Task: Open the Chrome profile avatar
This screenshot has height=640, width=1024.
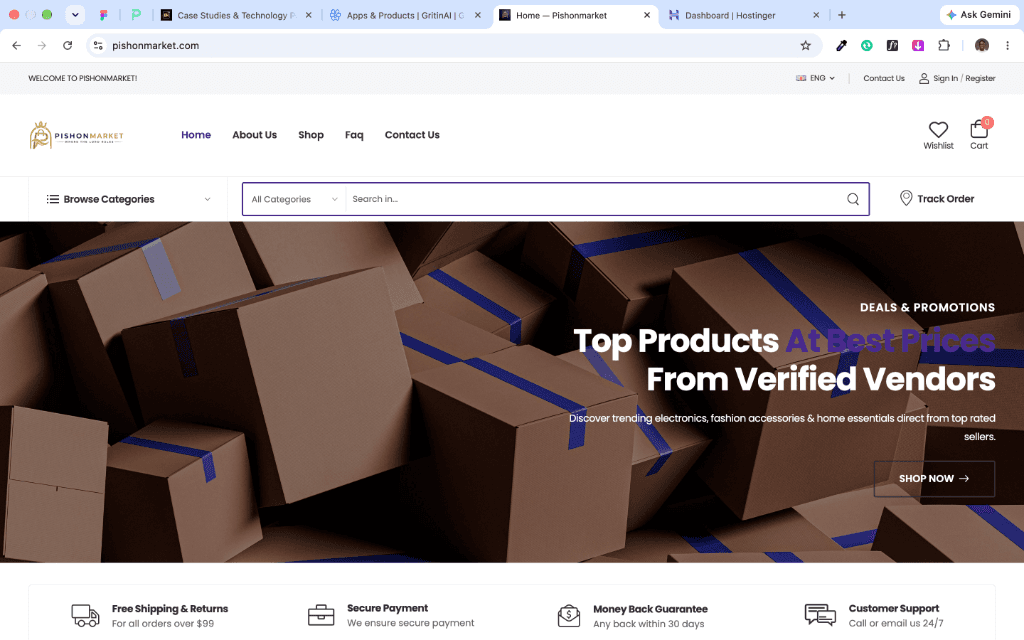Action: [982, 45]
